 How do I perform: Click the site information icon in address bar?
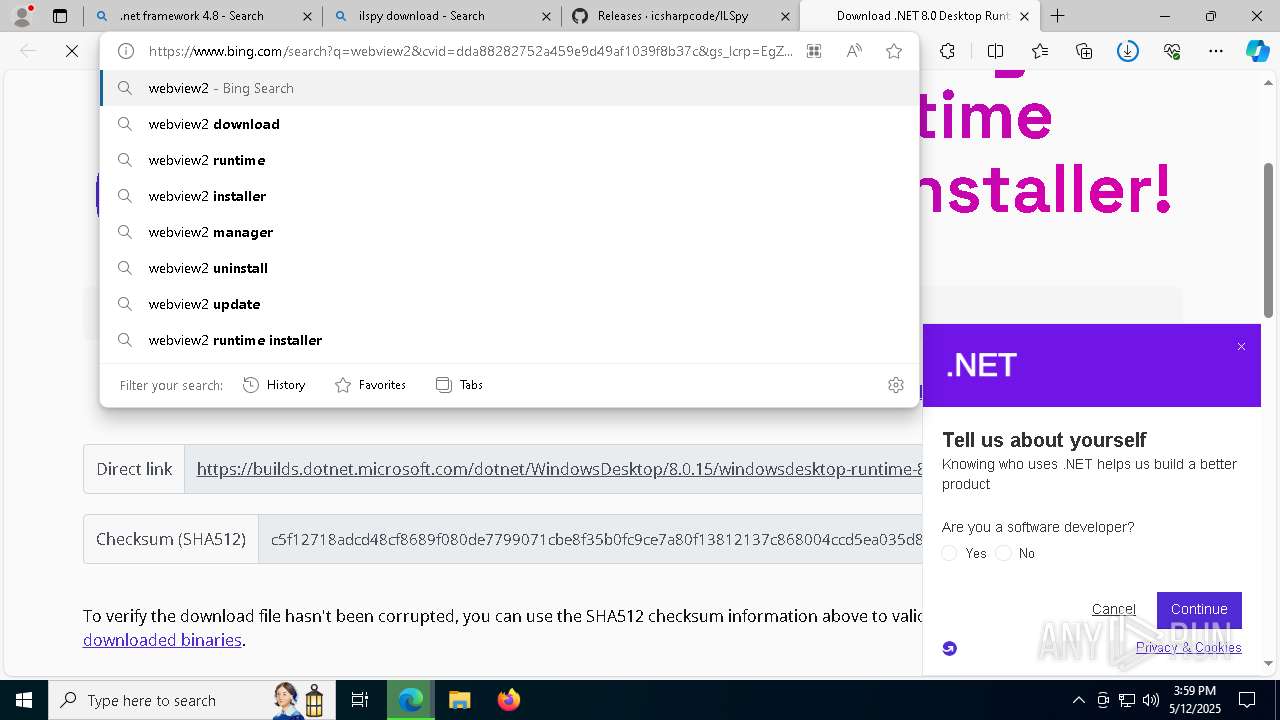tap(126, 51)
